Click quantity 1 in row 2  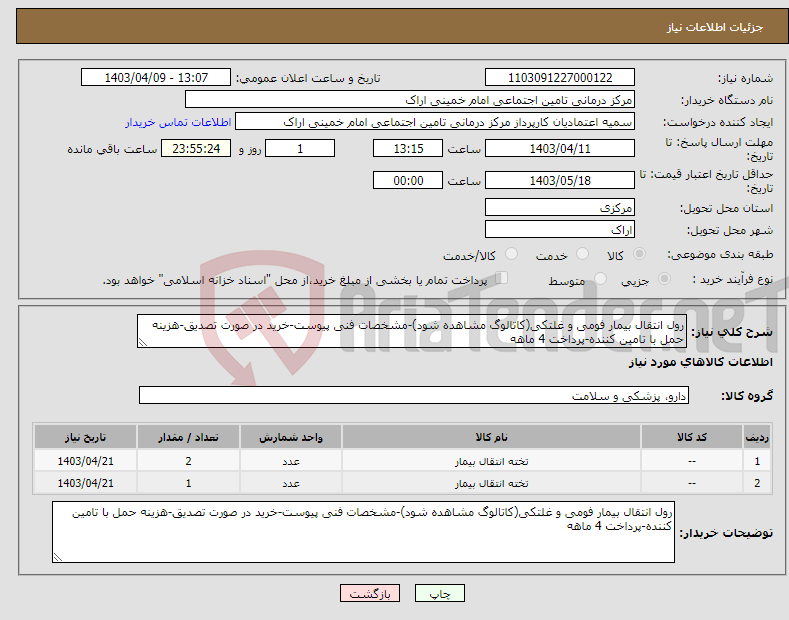coord(188,484)
